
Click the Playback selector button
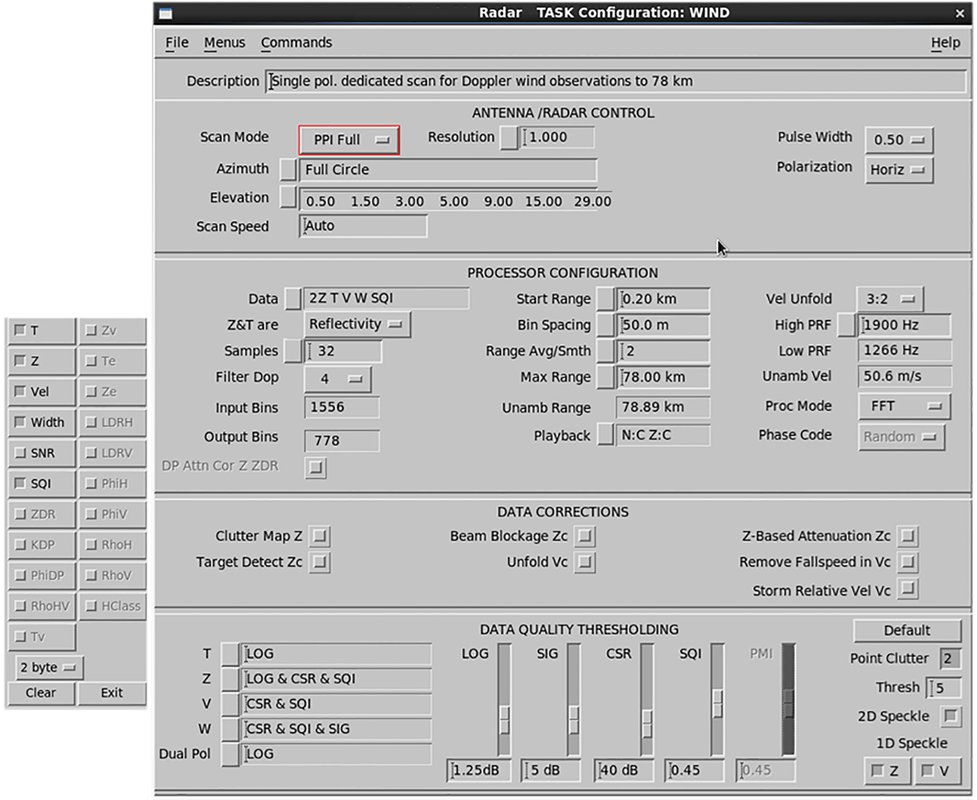coord(605,434)
